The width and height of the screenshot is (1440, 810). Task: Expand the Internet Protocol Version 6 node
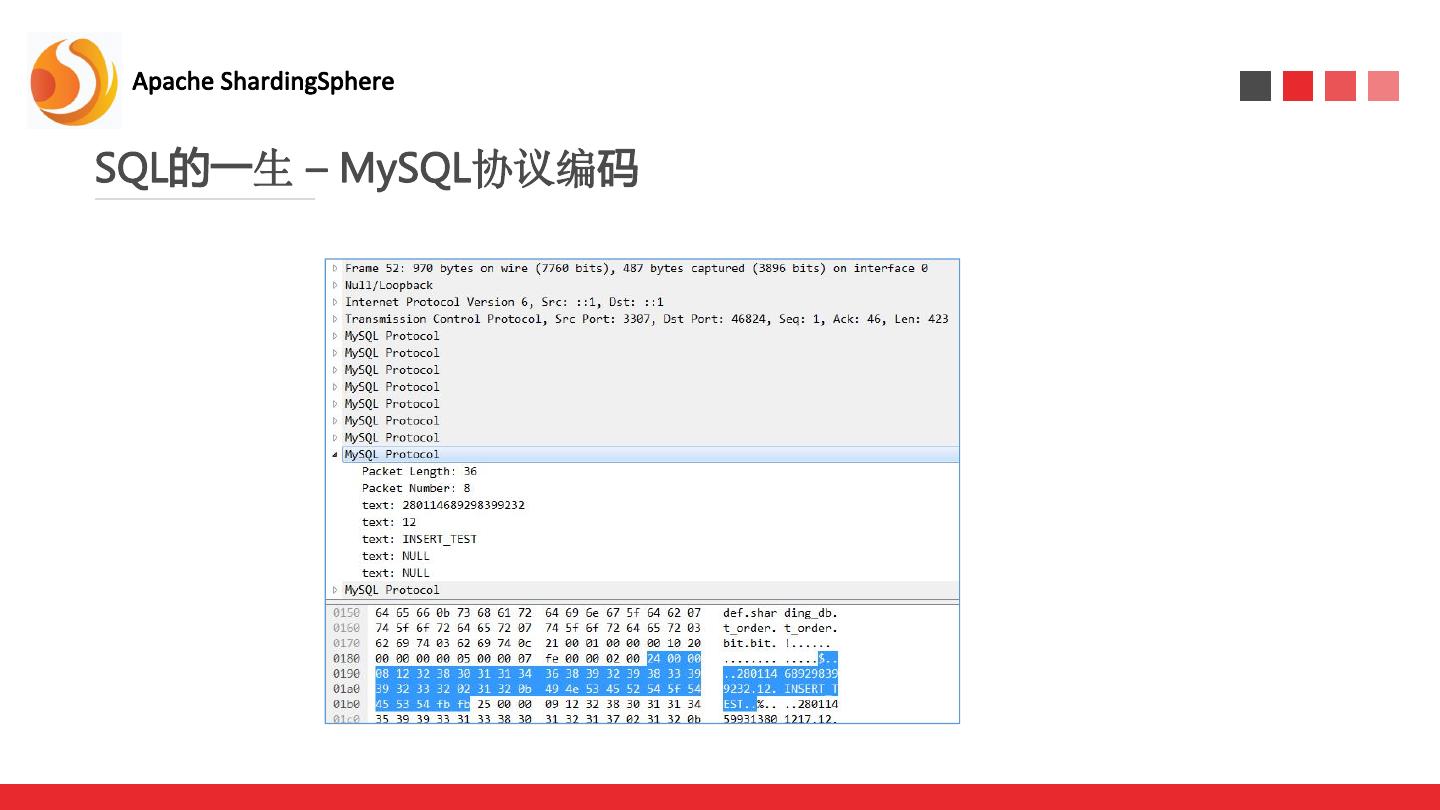[x=335, y=302]
